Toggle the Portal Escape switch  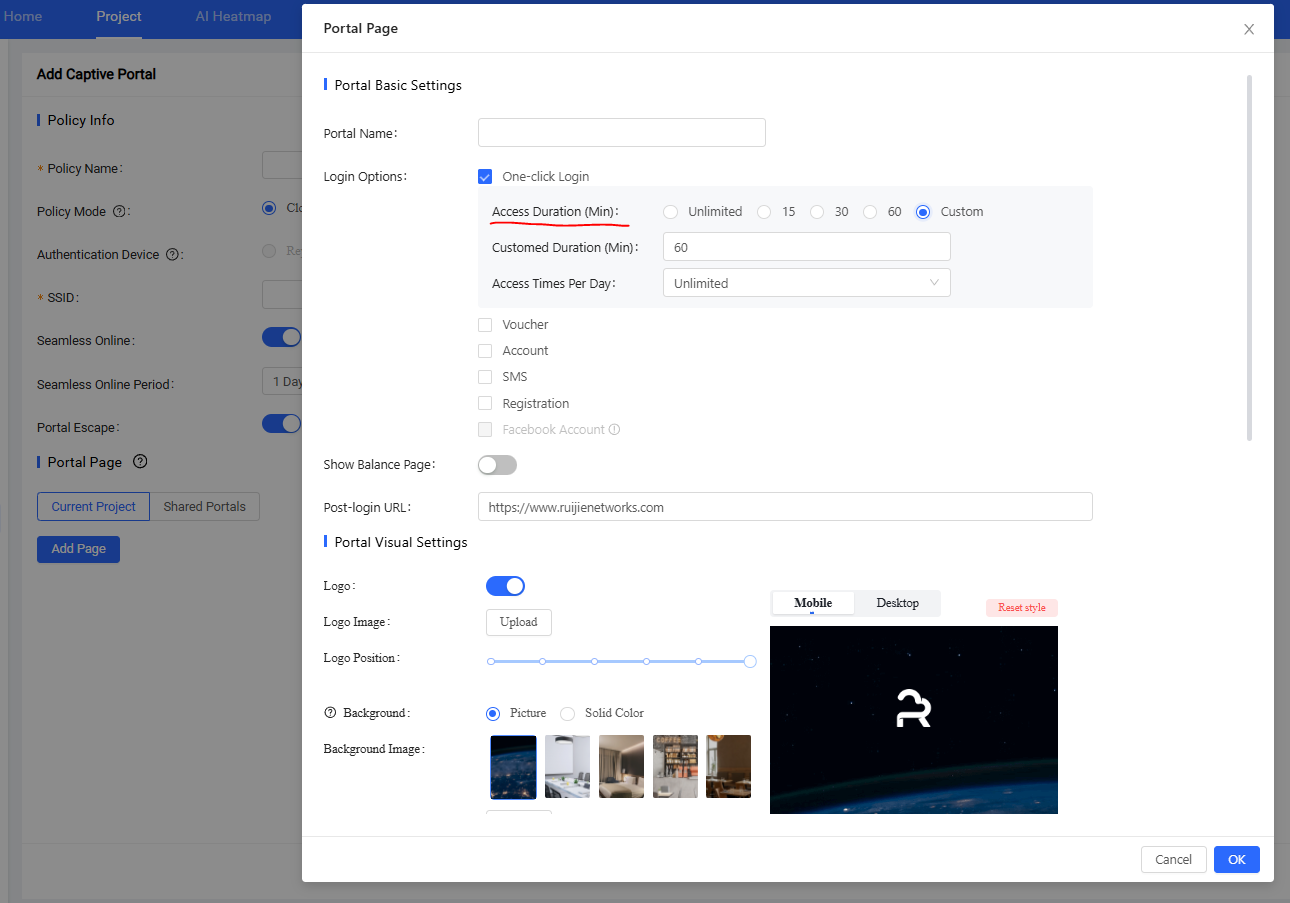(x=281, y=424)
